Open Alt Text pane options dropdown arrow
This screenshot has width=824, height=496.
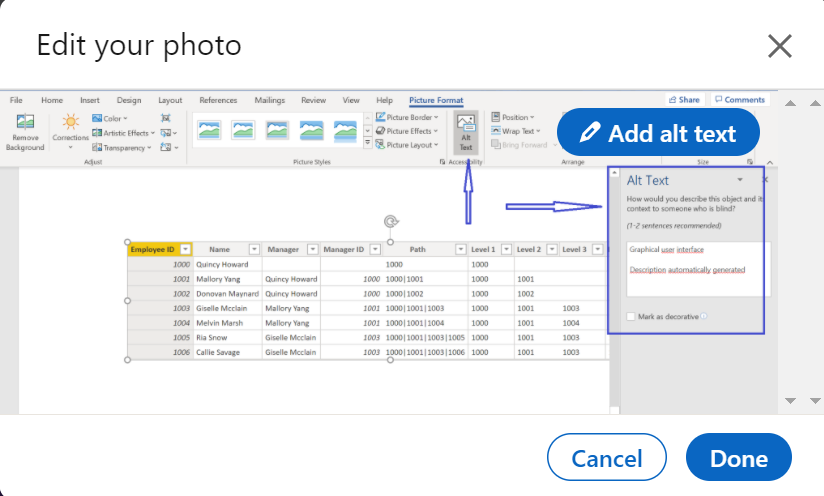740,180
